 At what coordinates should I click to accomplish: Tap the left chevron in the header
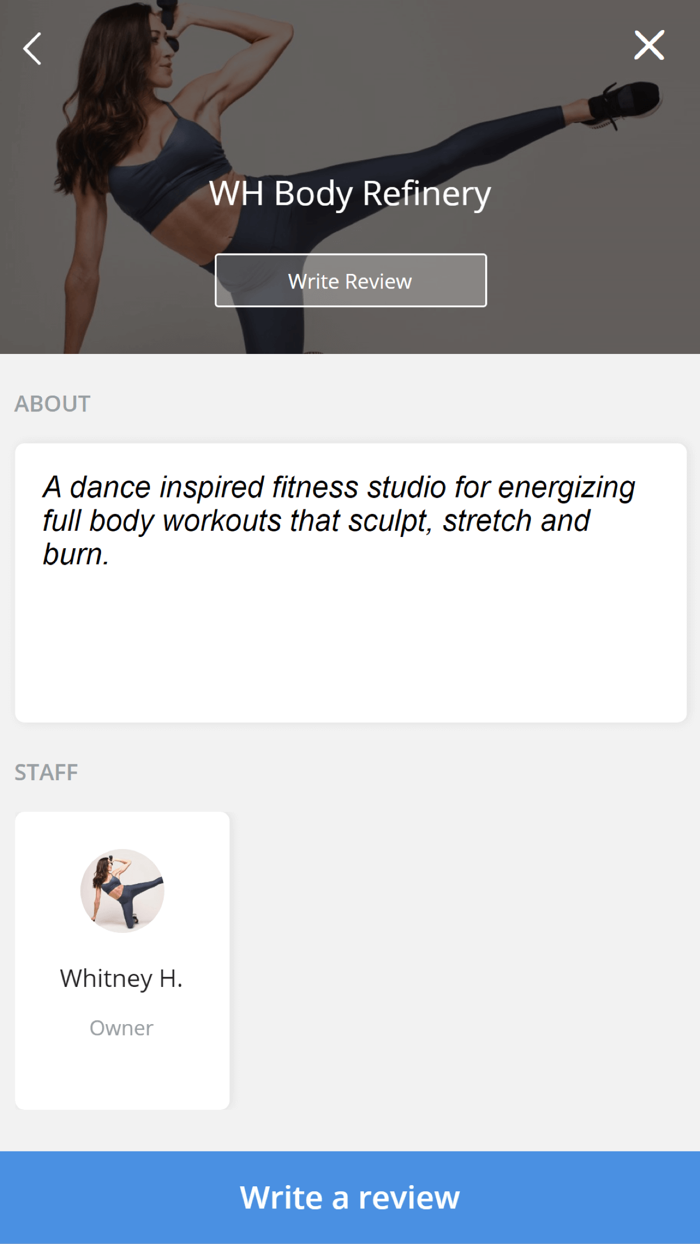coord(31,47)
